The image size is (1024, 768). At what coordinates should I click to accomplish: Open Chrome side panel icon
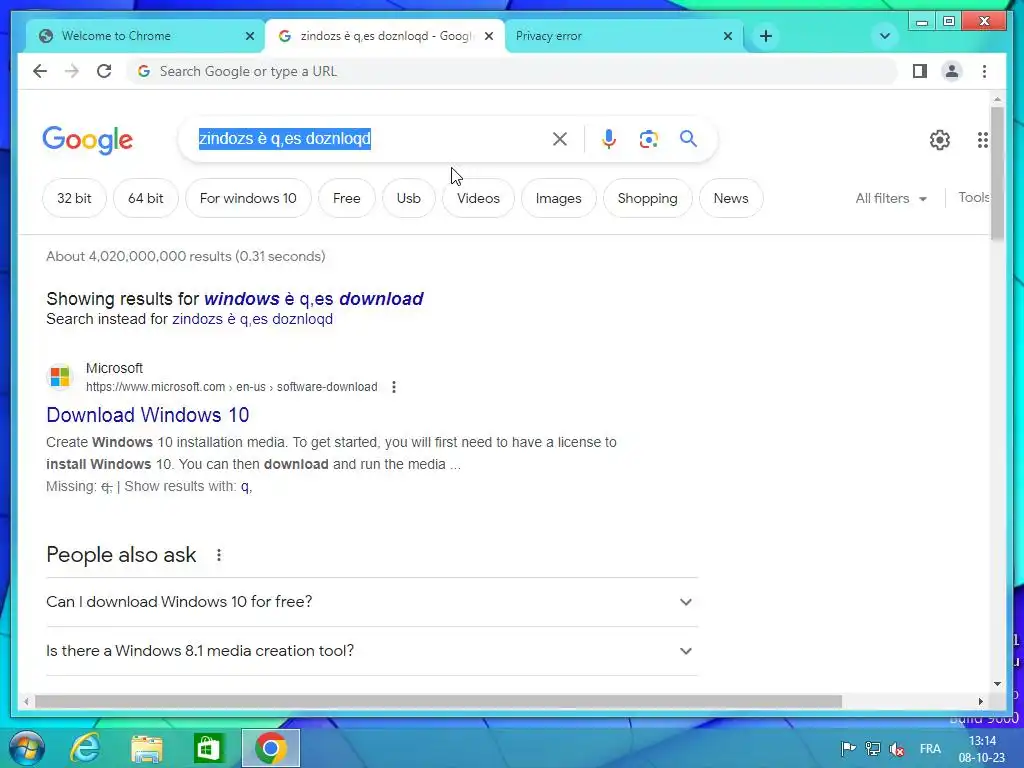click(920, 71)
